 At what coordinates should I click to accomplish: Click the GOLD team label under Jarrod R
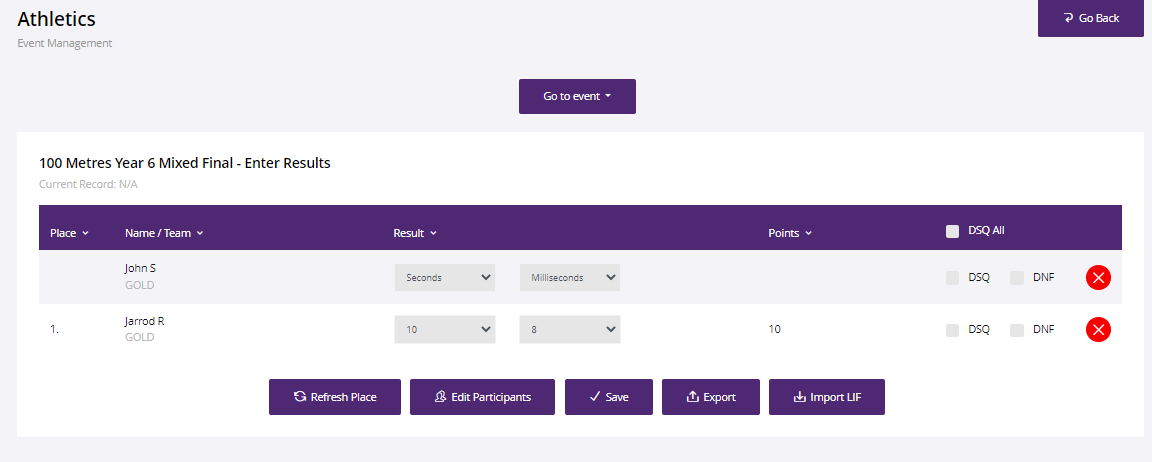click(140, 338)
